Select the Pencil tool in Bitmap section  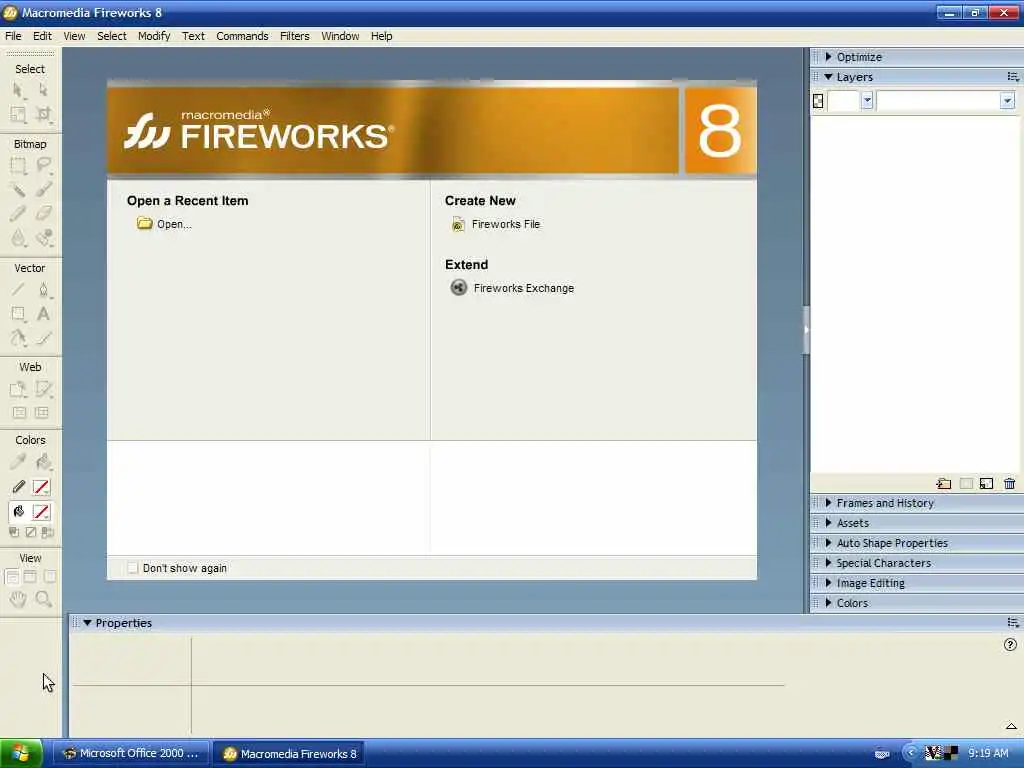click(x=18, y=214)
